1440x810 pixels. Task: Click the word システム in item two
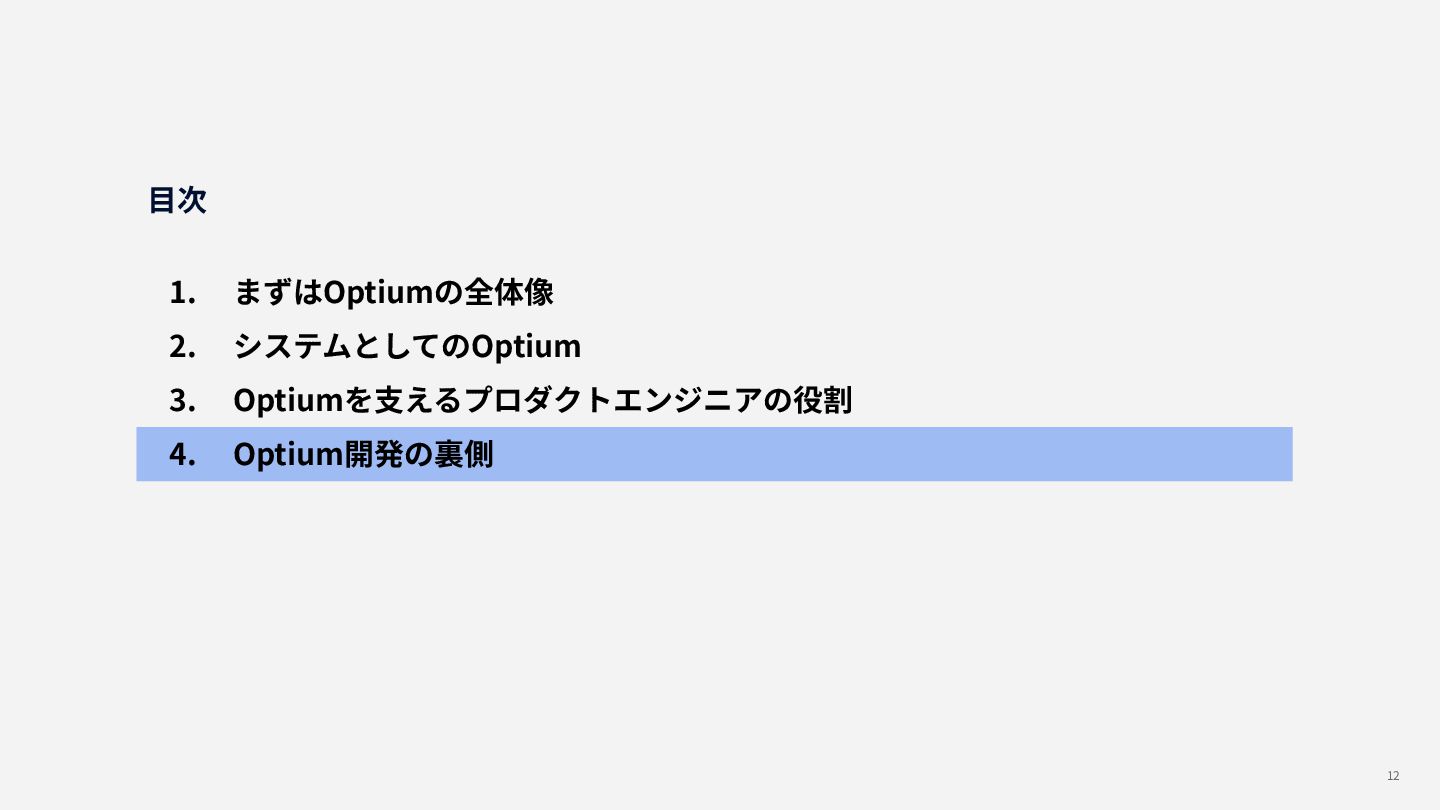[292, 346]
